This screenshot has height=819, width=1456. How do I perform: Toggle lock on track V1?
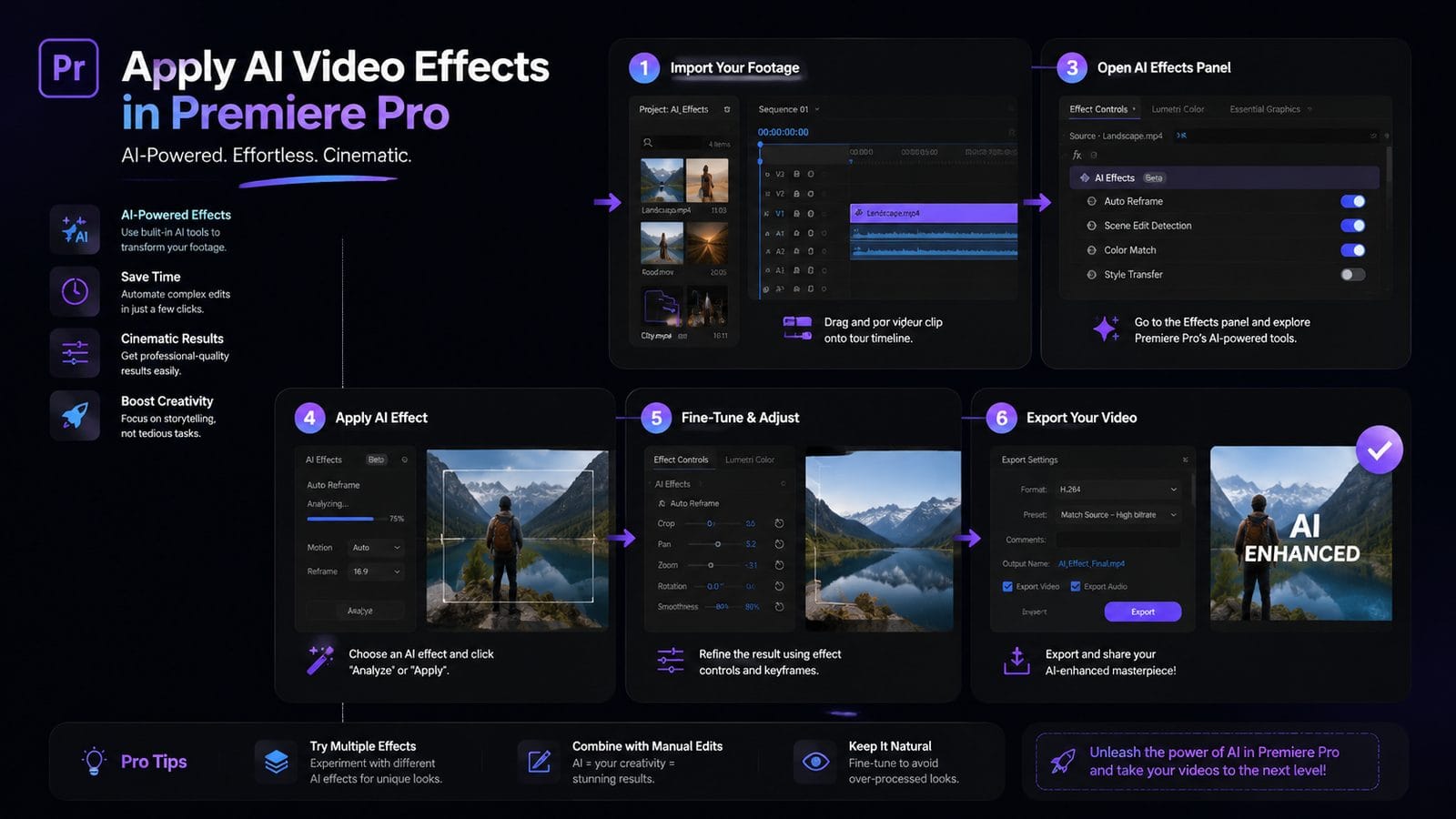pos(796,214)
